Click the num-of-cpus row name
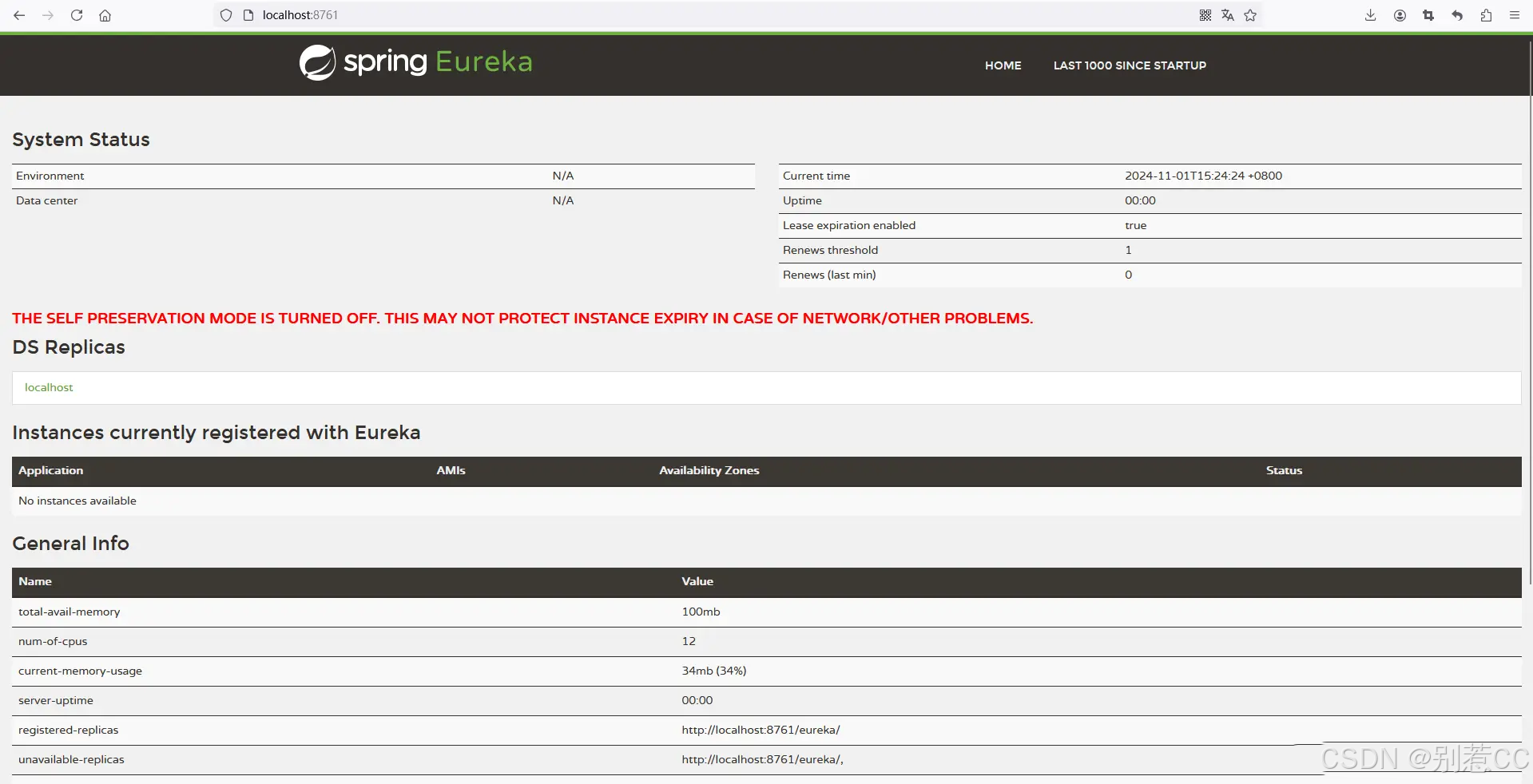 tap(53, 641)
